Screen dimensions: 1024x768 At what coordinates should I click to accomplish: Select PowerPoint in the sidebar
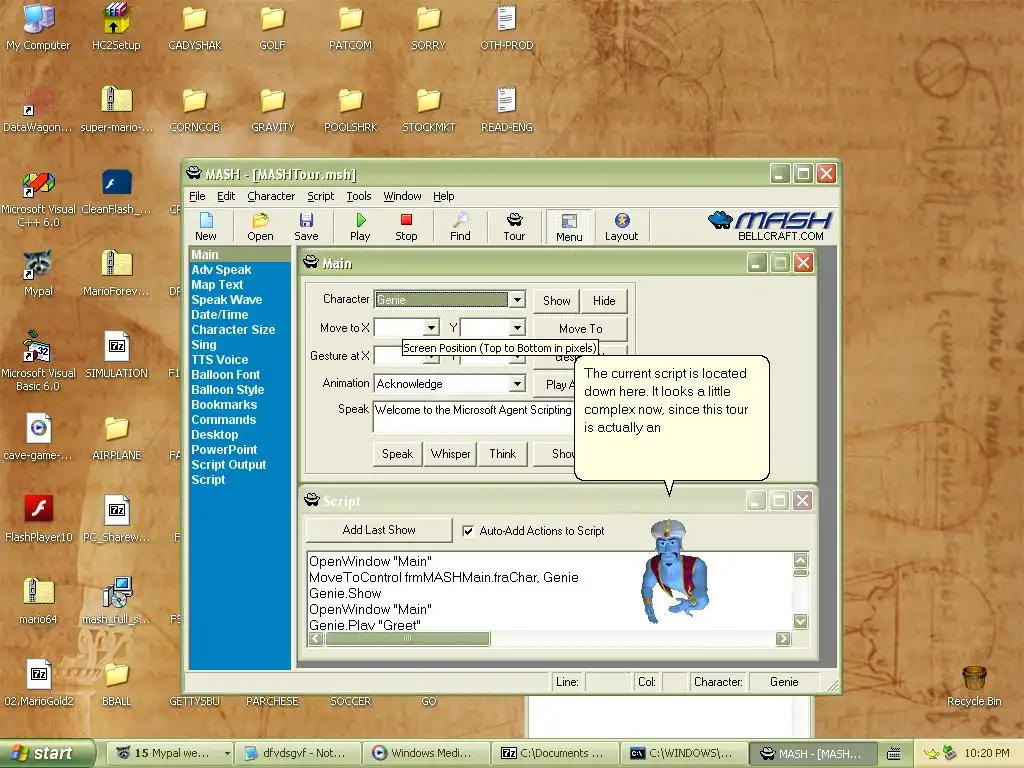[x=224, y=450]
